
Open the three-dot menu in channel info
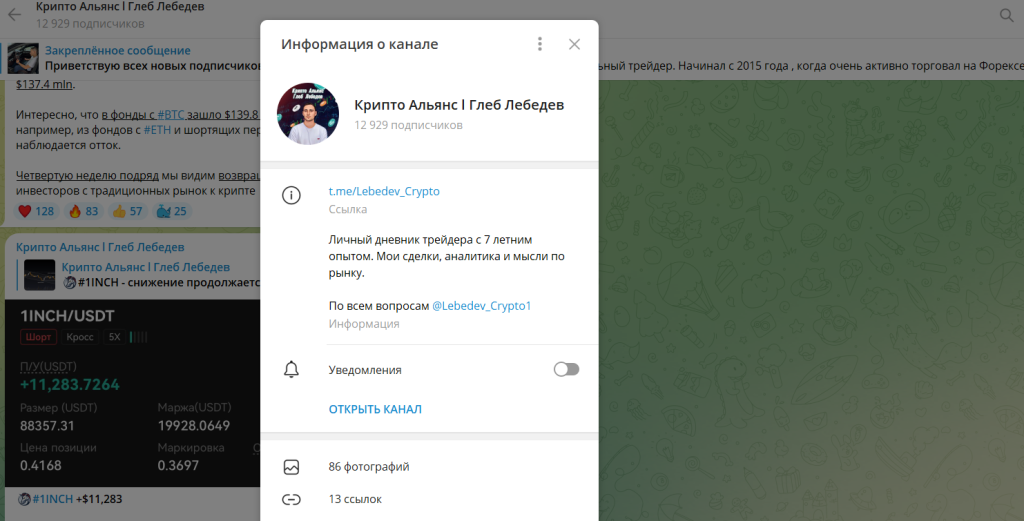[539, 44]
